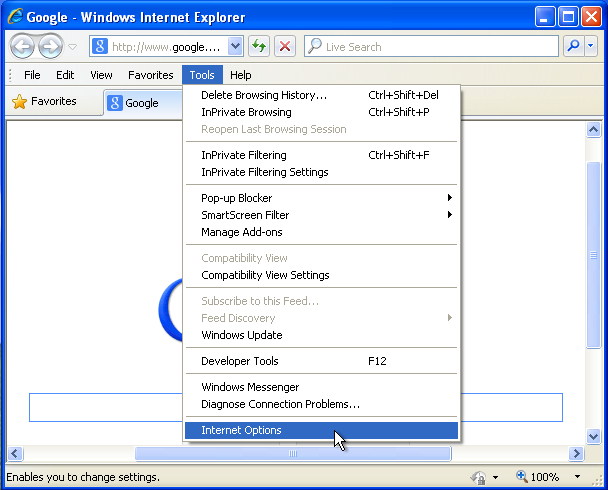608x490 pixels.
Task: Click the Google site icon in address bar
Action: tap(100, 47)
